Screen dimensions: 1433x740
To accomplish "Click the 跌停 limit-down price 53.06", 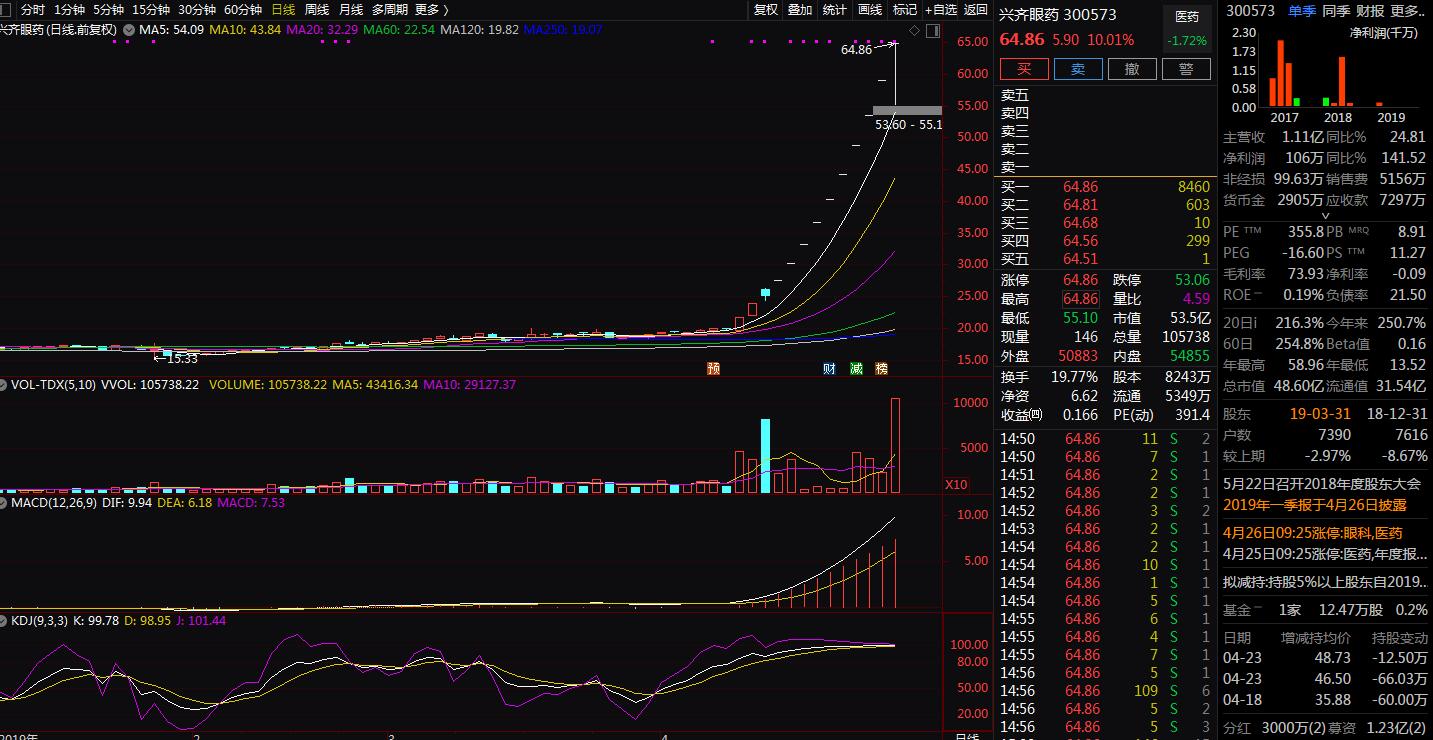I will (x=1191, y=280).
